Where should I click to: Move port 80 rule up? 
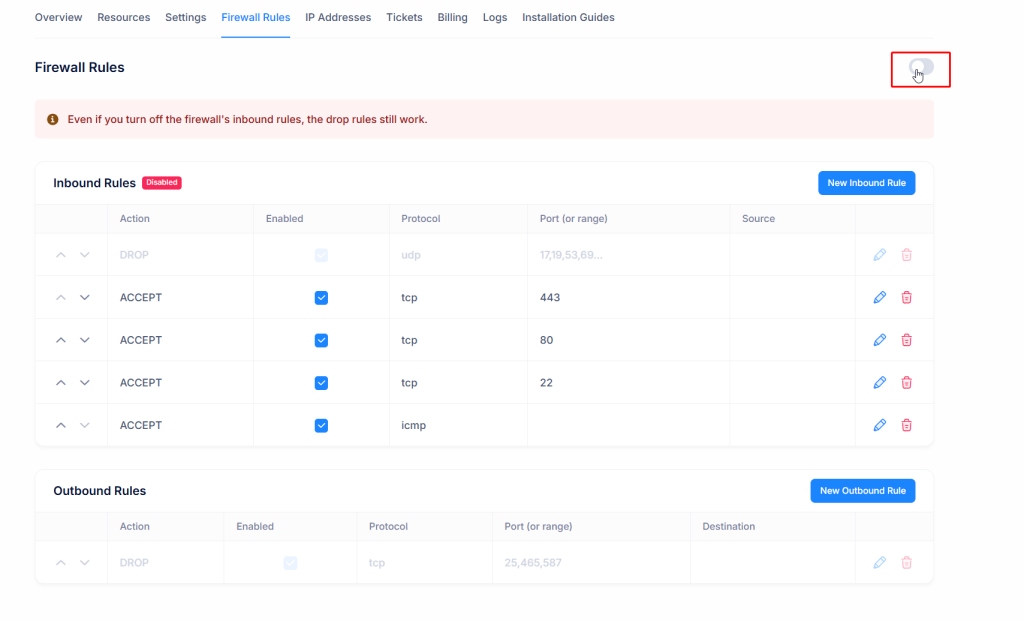[x=61, y=340]
